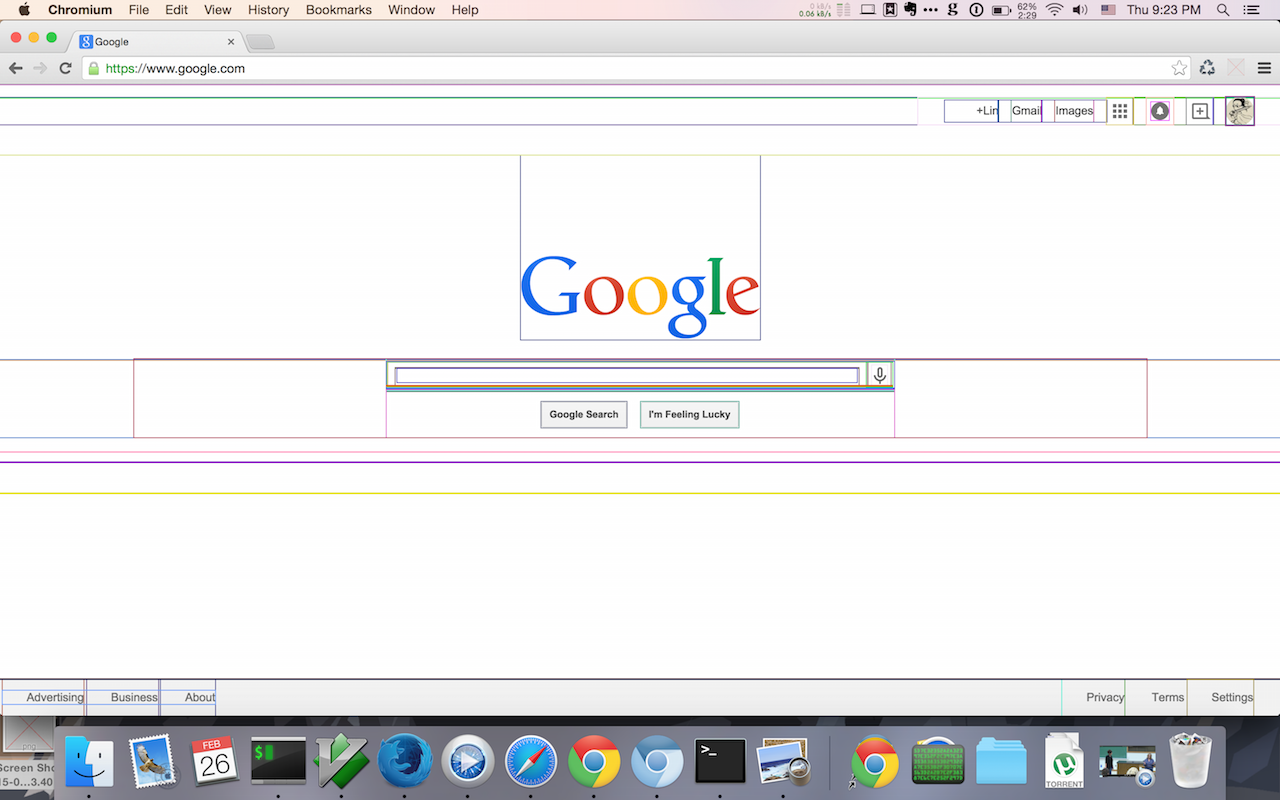Click the recycle-arrows extension icon
1280x800 pixels.
1208,68
